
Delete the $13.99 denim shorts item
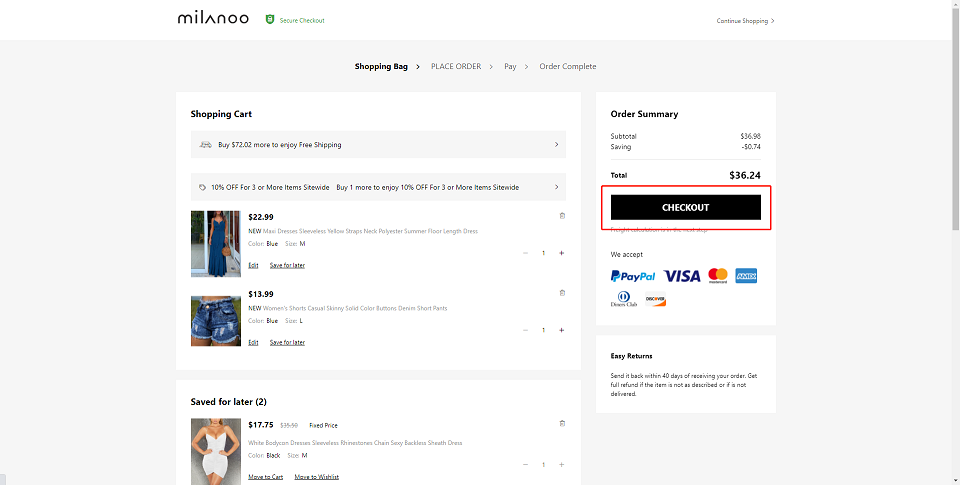(x=562, y=293)
